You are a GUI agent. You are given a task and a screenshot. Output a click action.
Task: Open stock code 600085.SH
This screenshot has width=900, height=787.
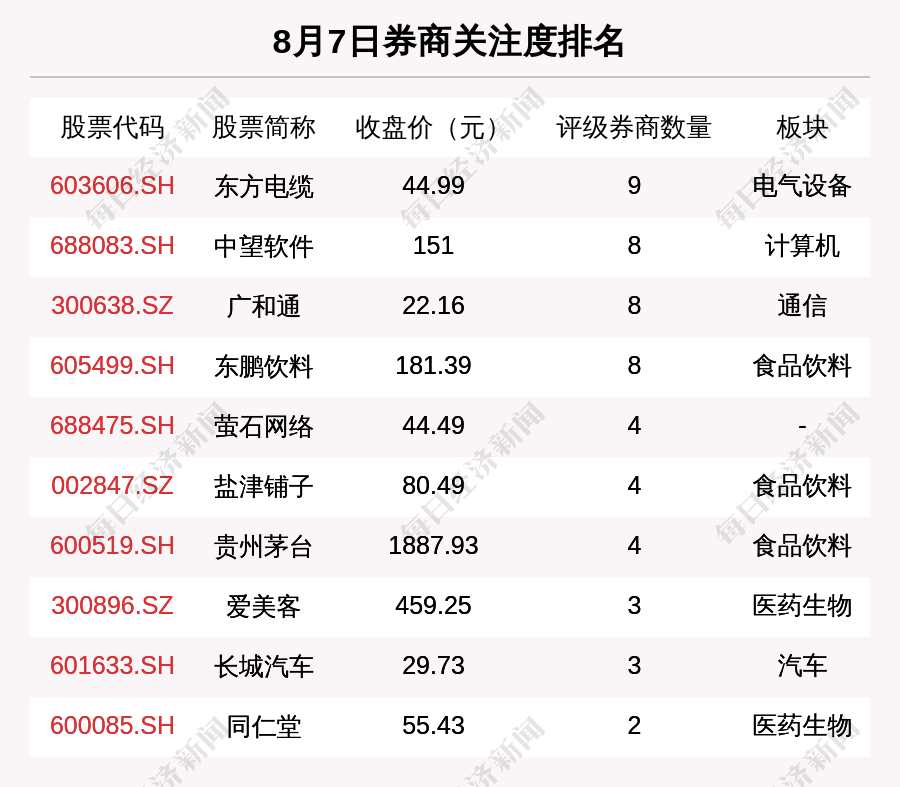click(x=112, y=726)
